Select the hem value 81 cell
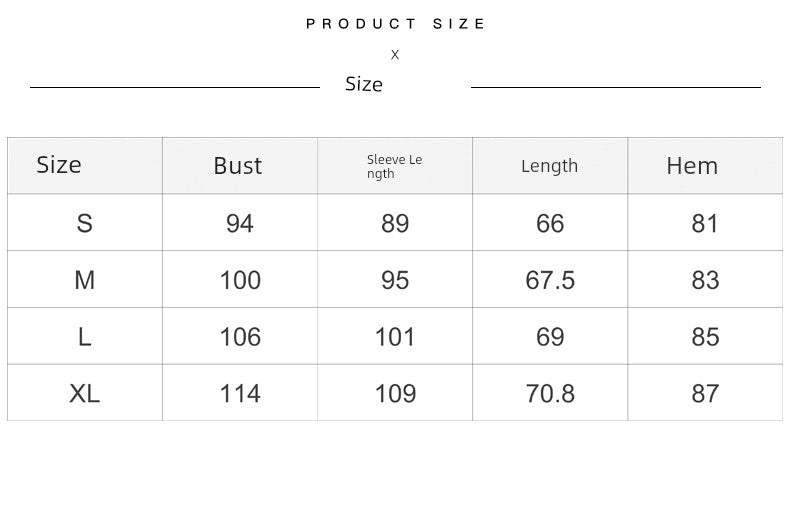 pyautogui.click(x=705, y=224)
